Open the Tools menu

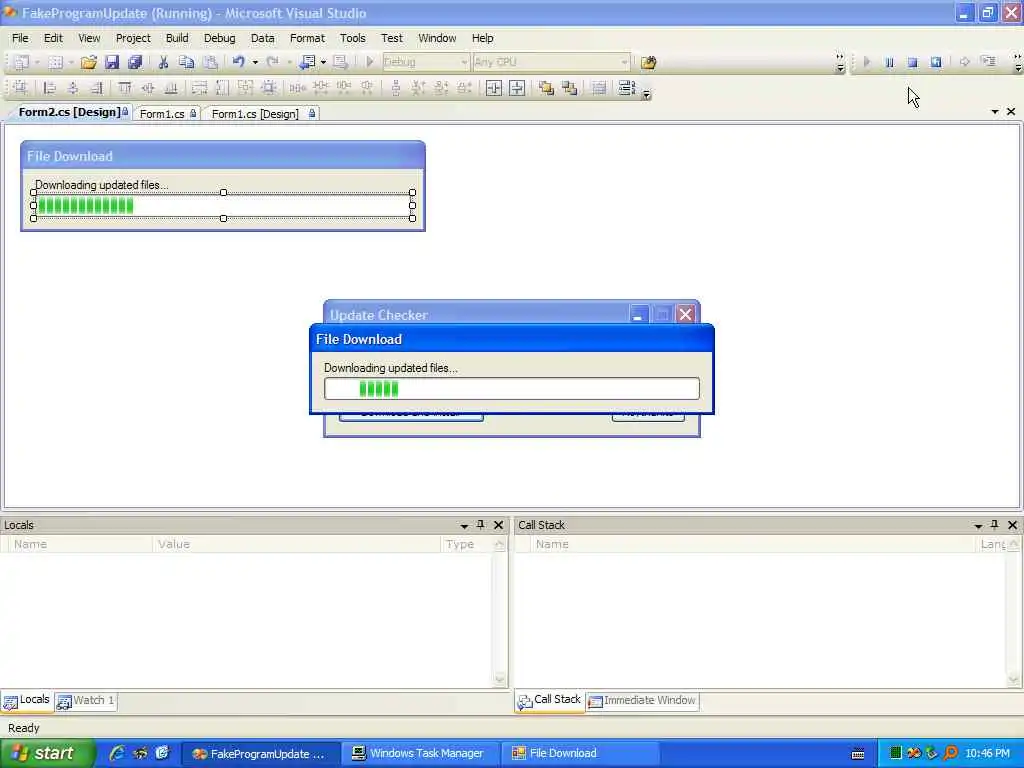pyautogui.click(x=353, y=38)
